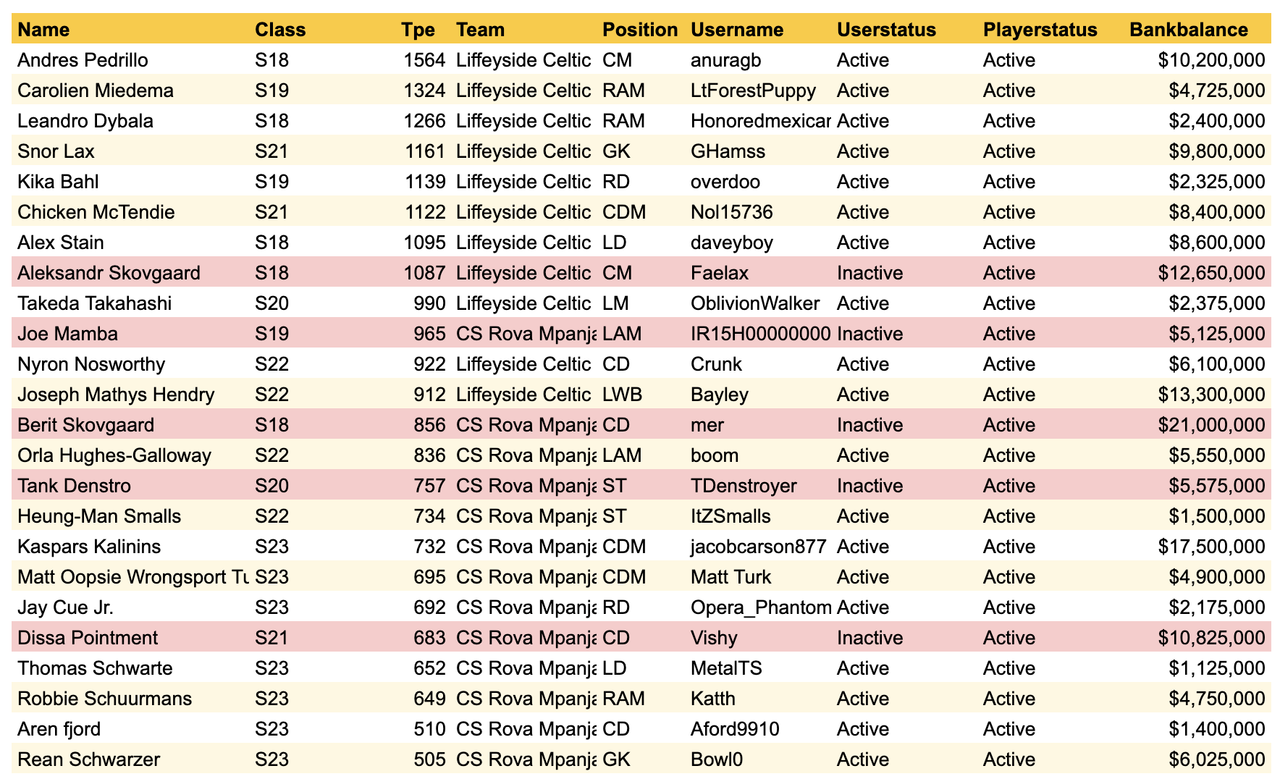
Task: Select the Nyron Nosworthy name cell
Action: 91,364
